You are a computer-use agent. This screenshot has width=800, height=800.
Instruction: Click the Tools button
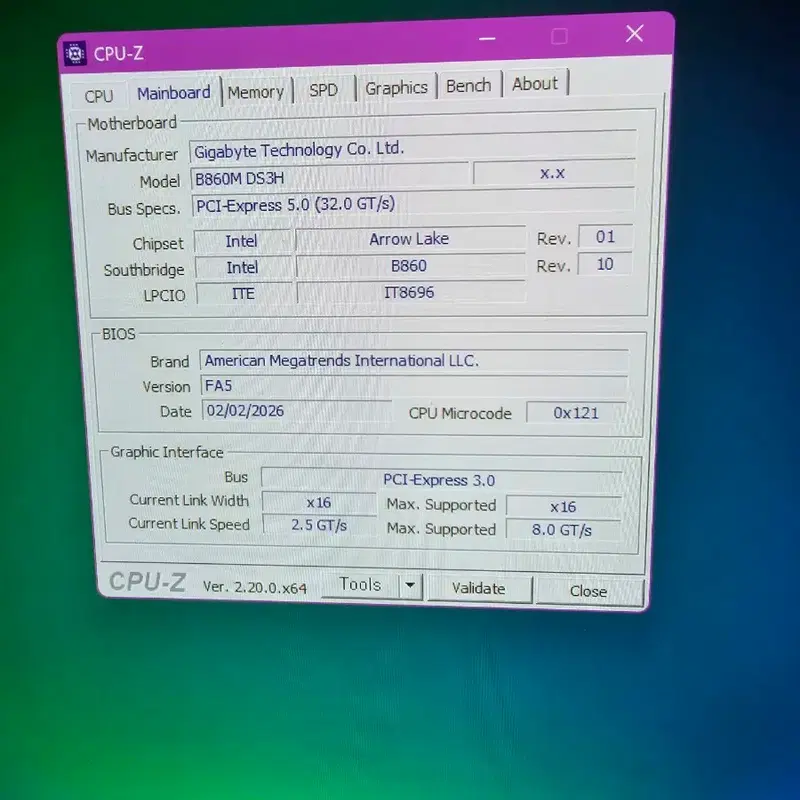click(360, 584)
